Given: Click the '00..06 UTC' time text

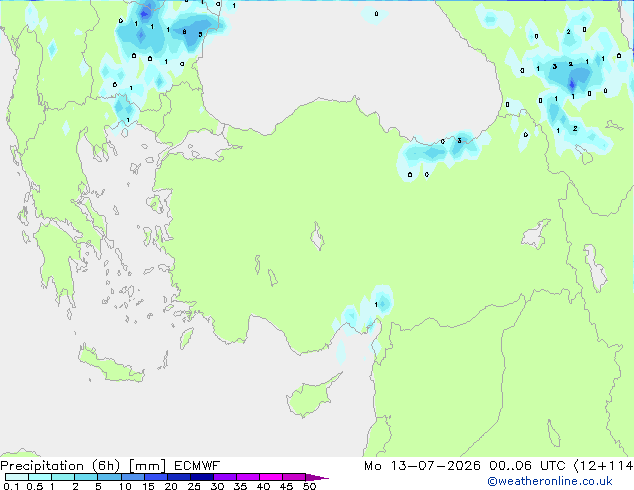Looking at the screenshot, I should [527, 466].
